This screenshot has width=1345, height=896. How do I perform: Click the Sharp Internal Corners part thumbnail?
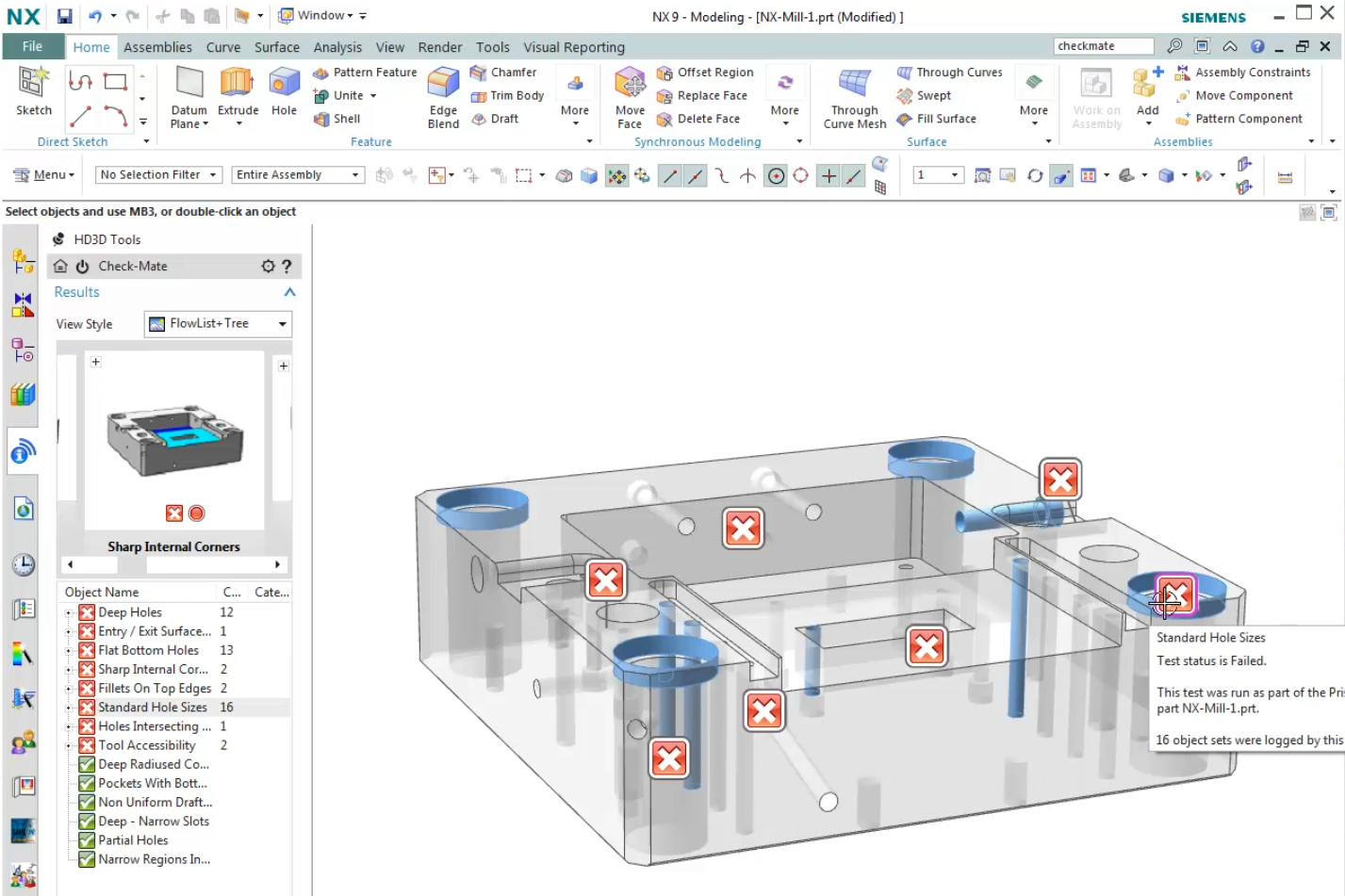pos(174,441)
